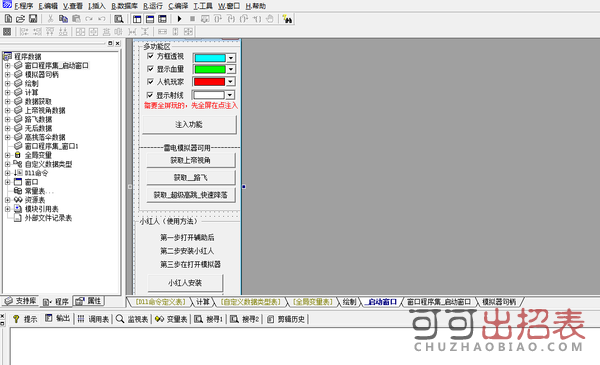This screenshot has height=365, width=600.
Task: Click the Paste clipboard icon
Action: pos(76,19)
